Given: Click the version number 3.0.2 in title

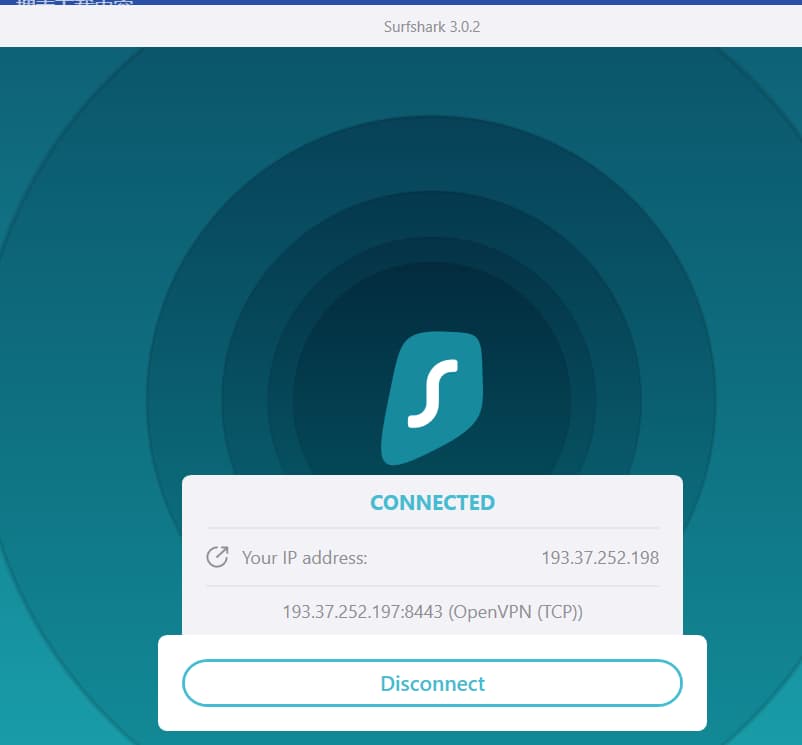Looking at the screenshot, I should 463,27.
